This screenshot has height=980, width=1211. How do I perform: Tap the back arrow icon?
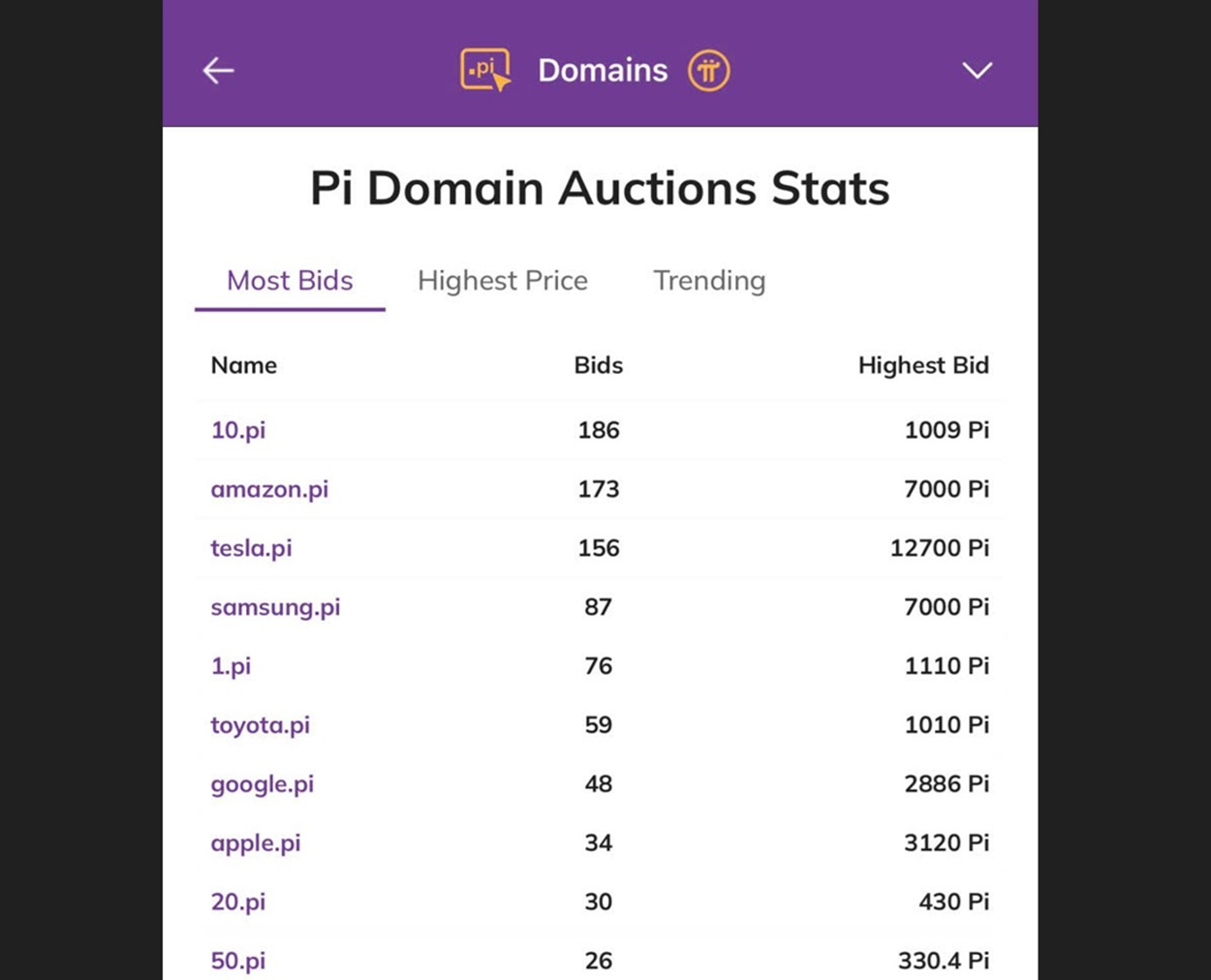point(218,71)
